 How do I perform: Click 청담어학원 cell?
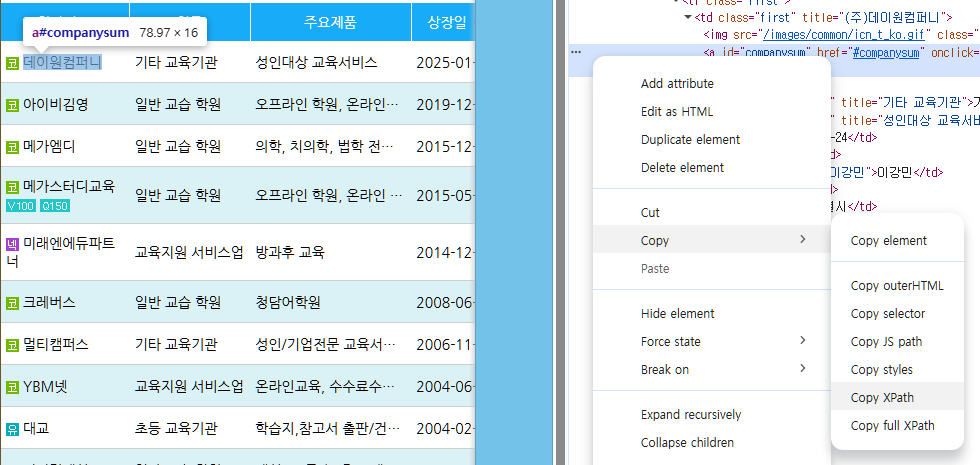(288, 303)
